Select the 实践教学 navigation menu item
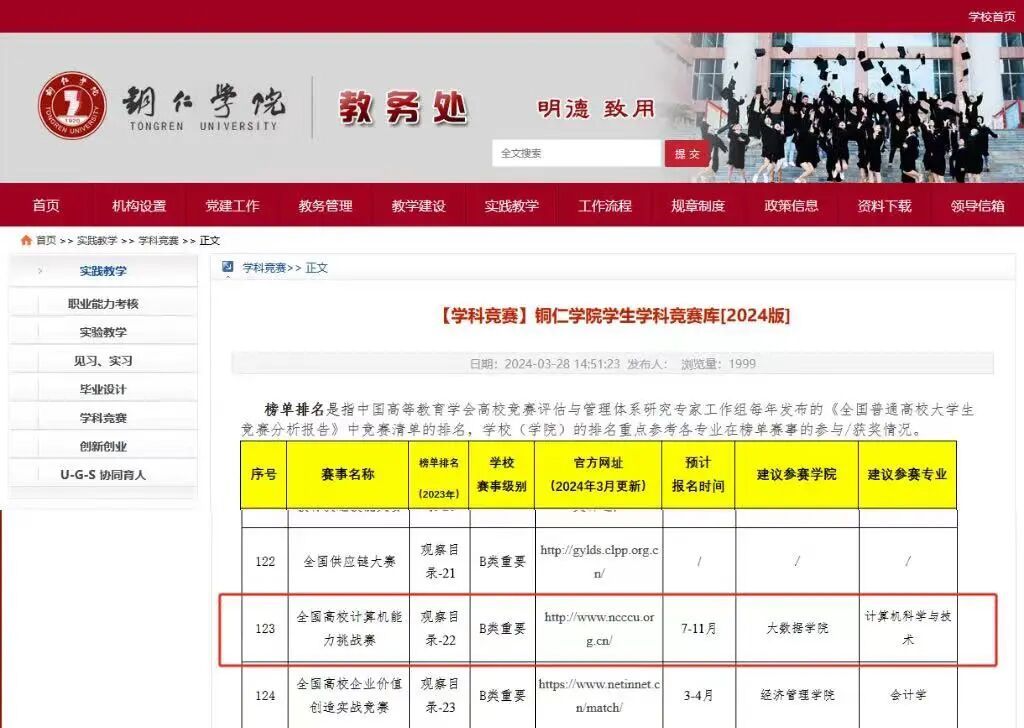1024x728 pixels. click(x=511, y=206)
